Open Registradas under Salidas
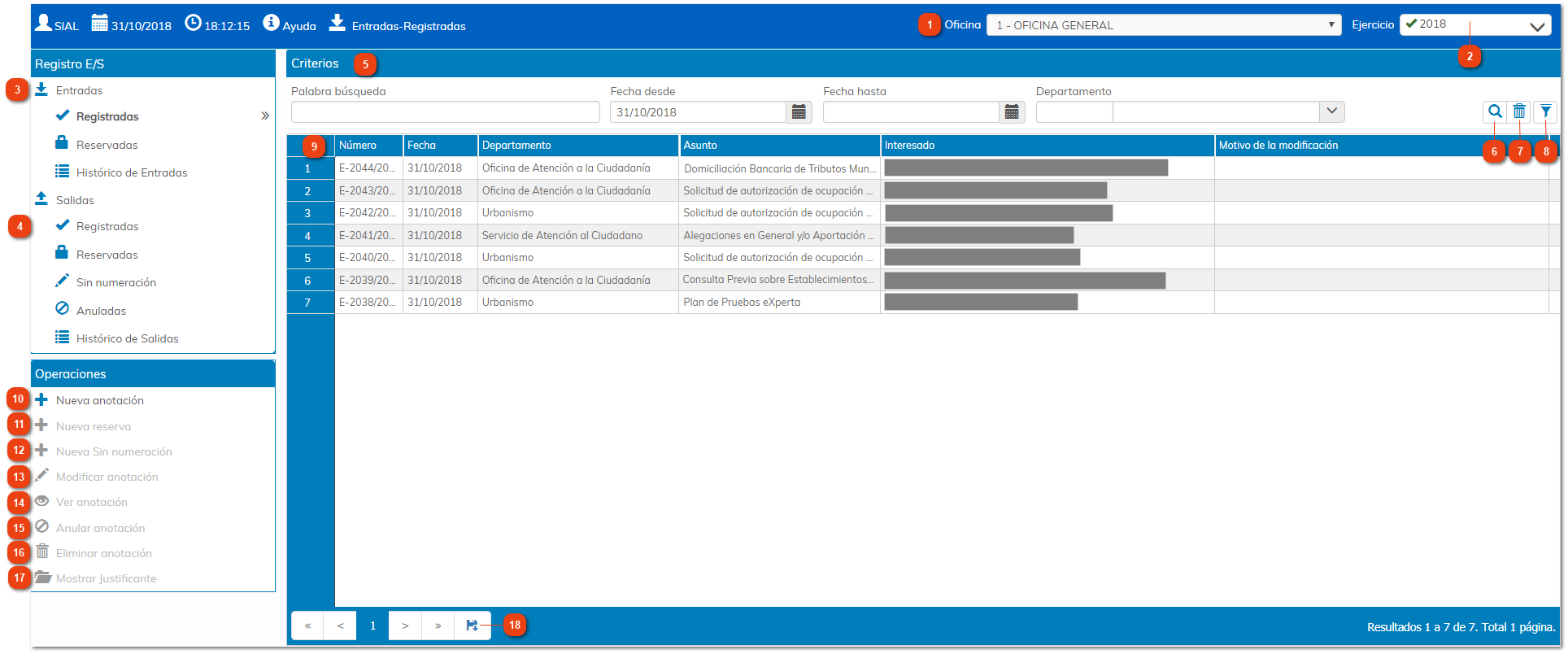Screen dimensions: 1568x654 coord(107,226)
